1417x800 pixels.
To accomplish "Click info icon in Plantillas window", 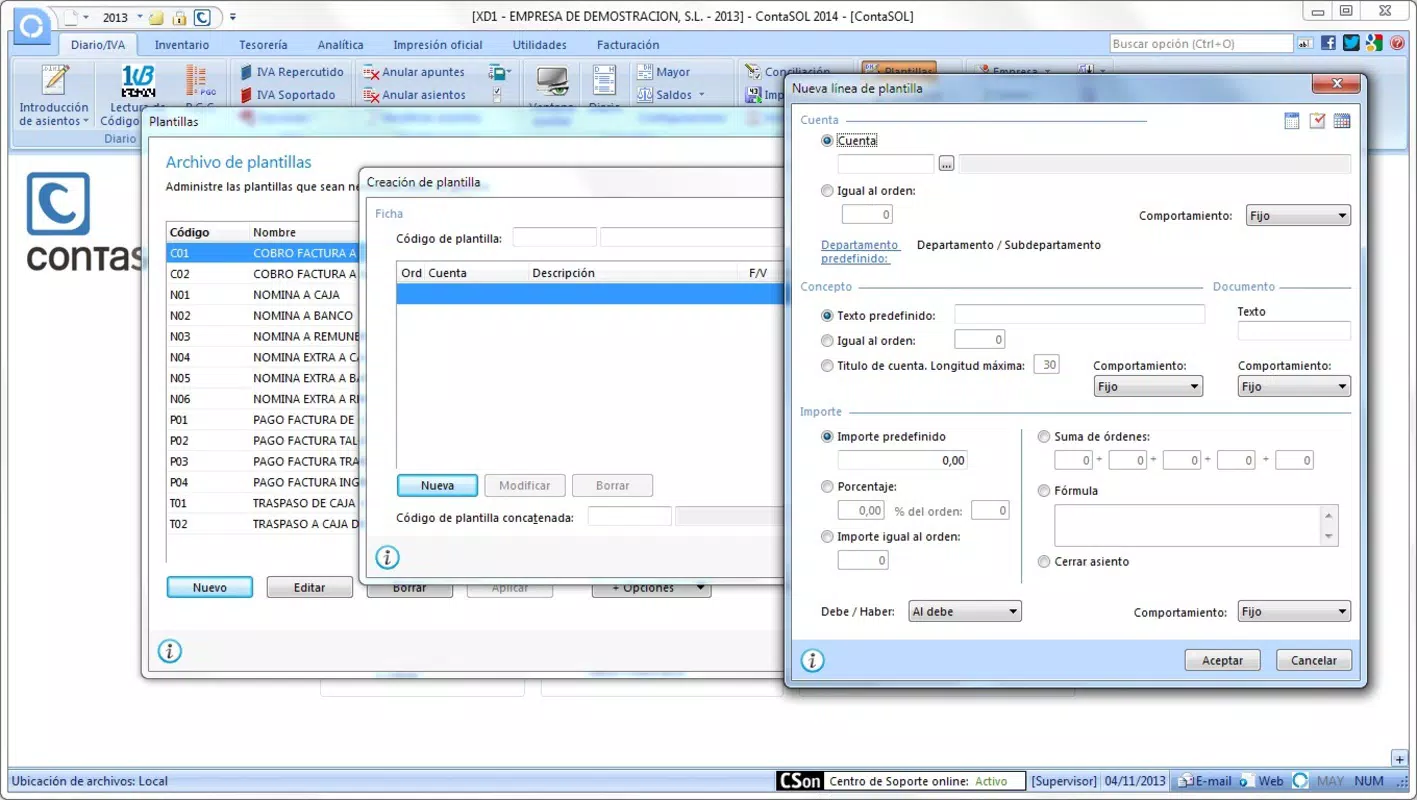I will tap(170, 651).
